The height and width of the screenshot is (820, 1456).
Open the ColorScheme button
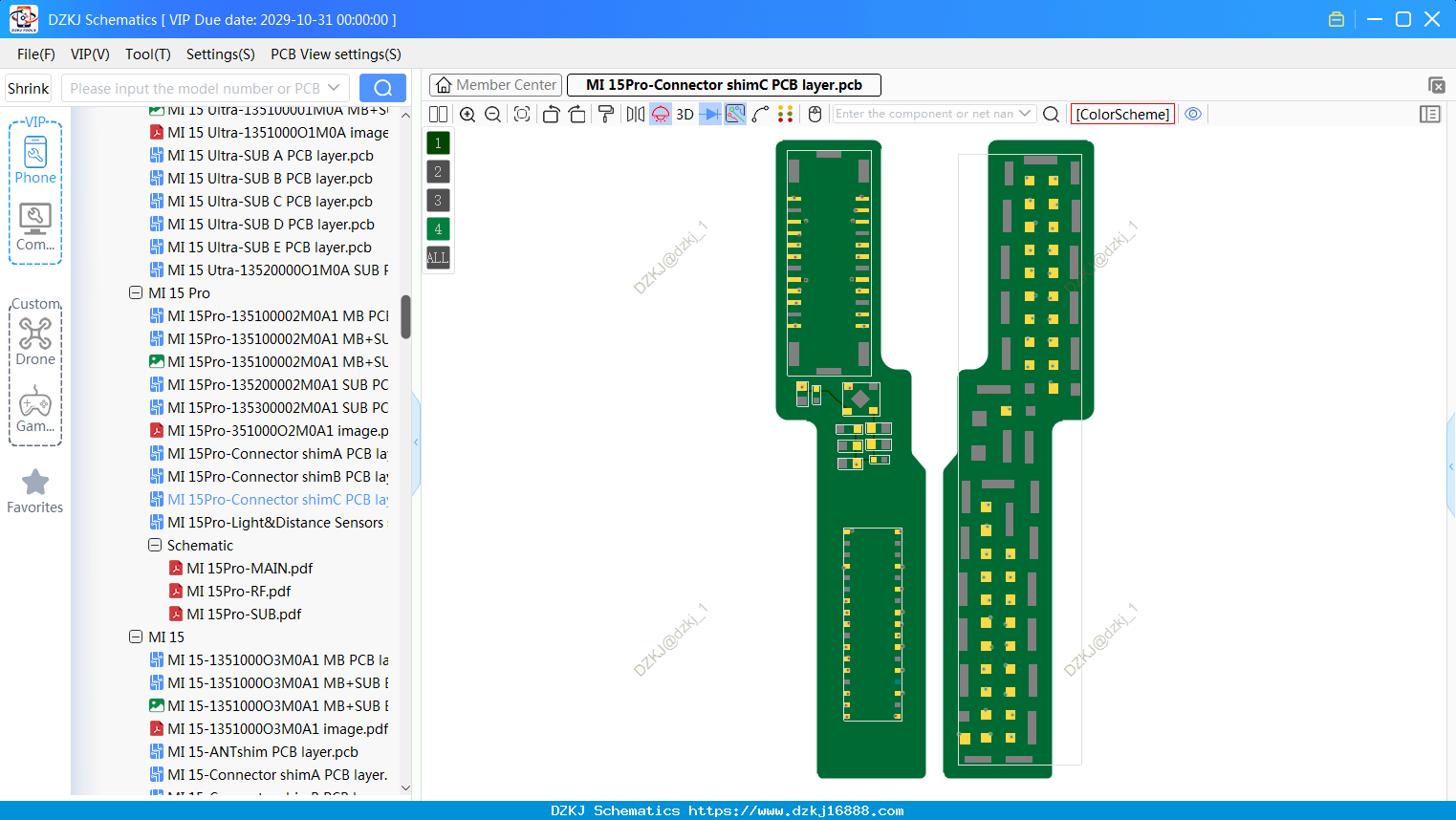click(x=1122, y=114)
